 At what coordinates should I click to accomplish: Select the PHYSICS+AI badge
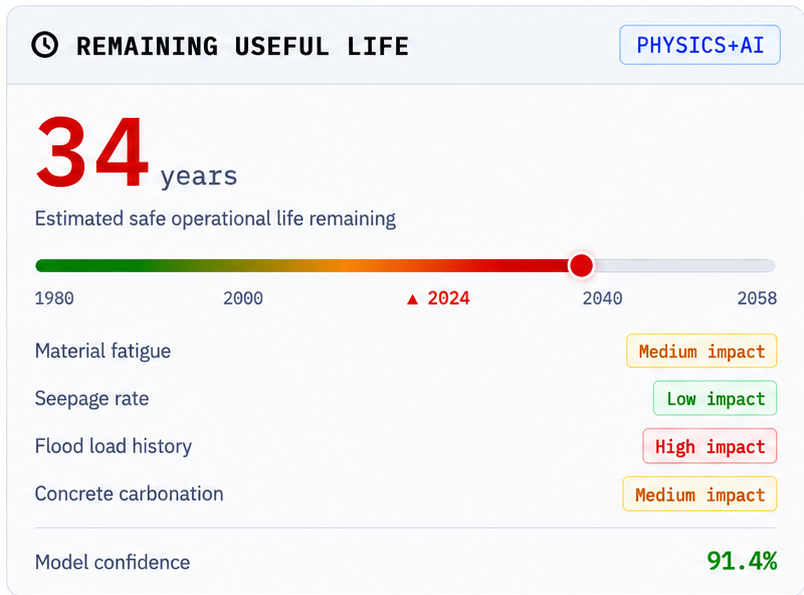(700, 45)
